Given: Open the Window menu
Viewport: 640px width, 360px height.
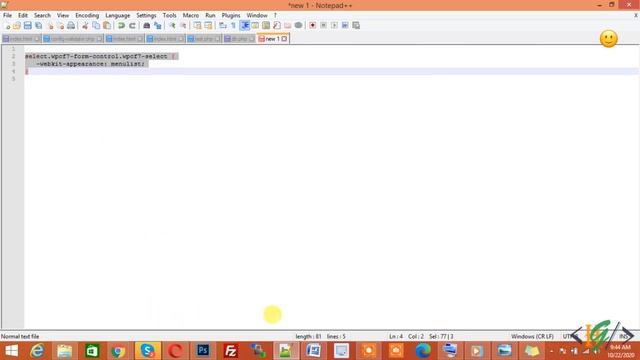Looking at the screenshot, I should click(257, 15).
